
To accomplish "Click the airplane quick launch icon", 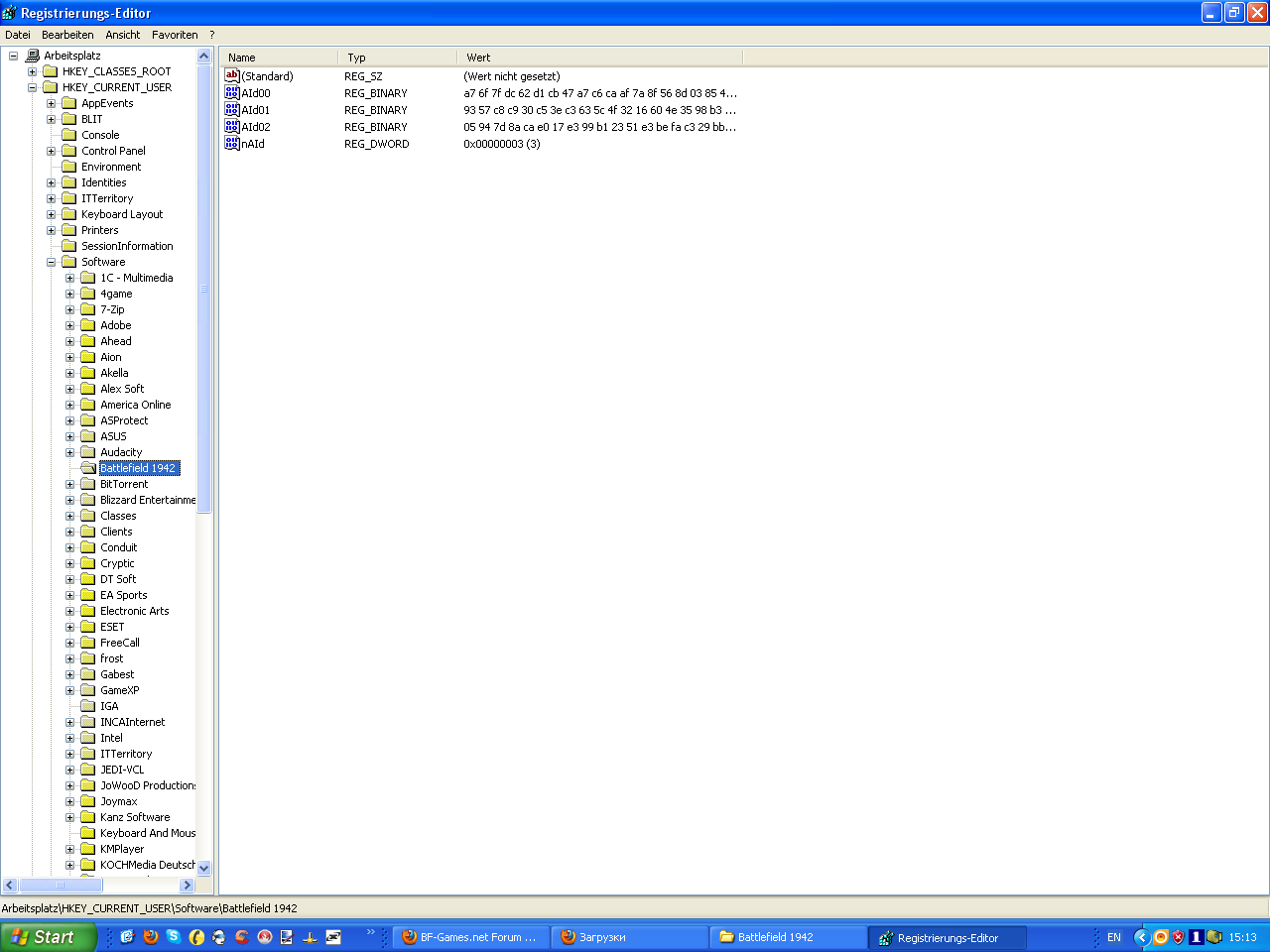I will click(x=310, y=937).
